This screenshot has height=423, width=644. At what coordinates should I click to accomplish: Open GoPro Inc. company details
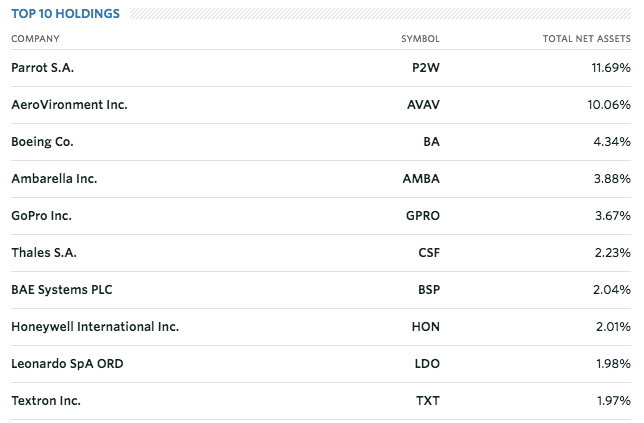[41, 216]
